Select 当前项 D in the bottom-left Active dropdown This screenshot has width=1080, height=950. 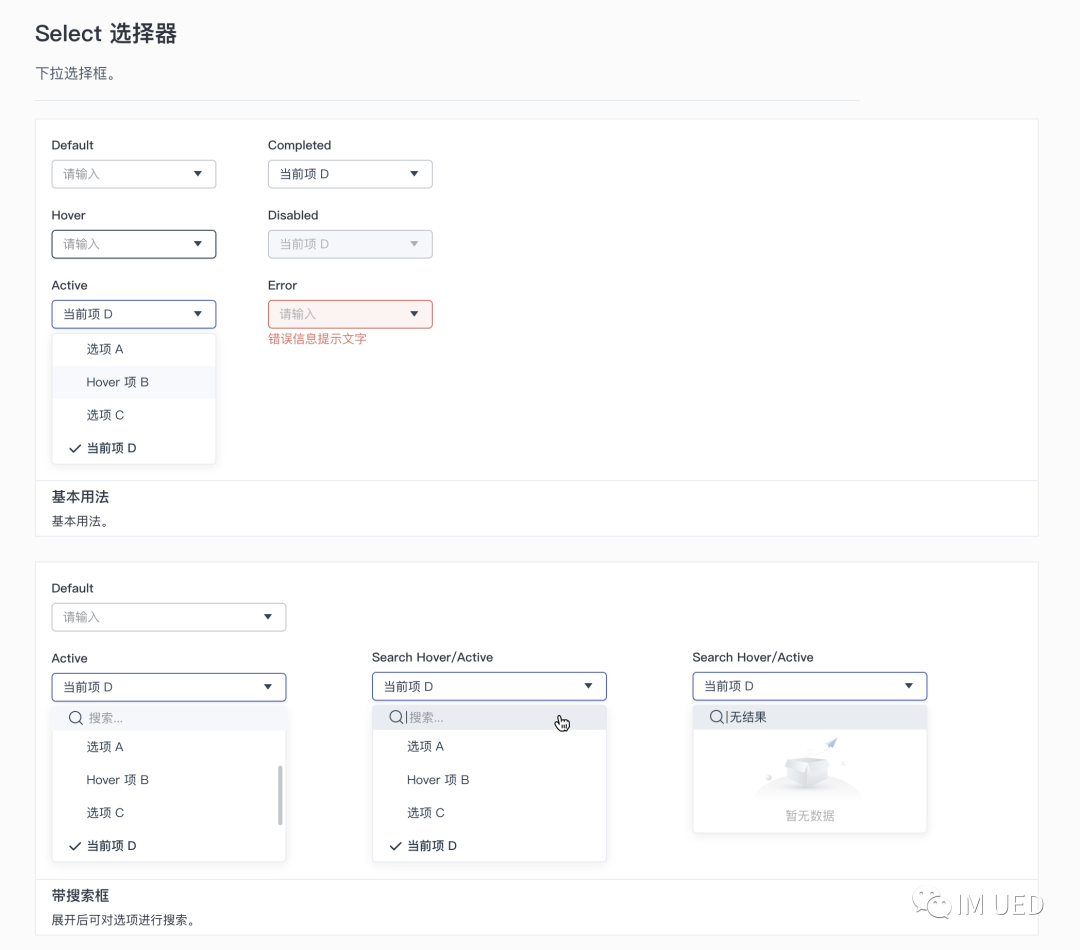point(112,846)
